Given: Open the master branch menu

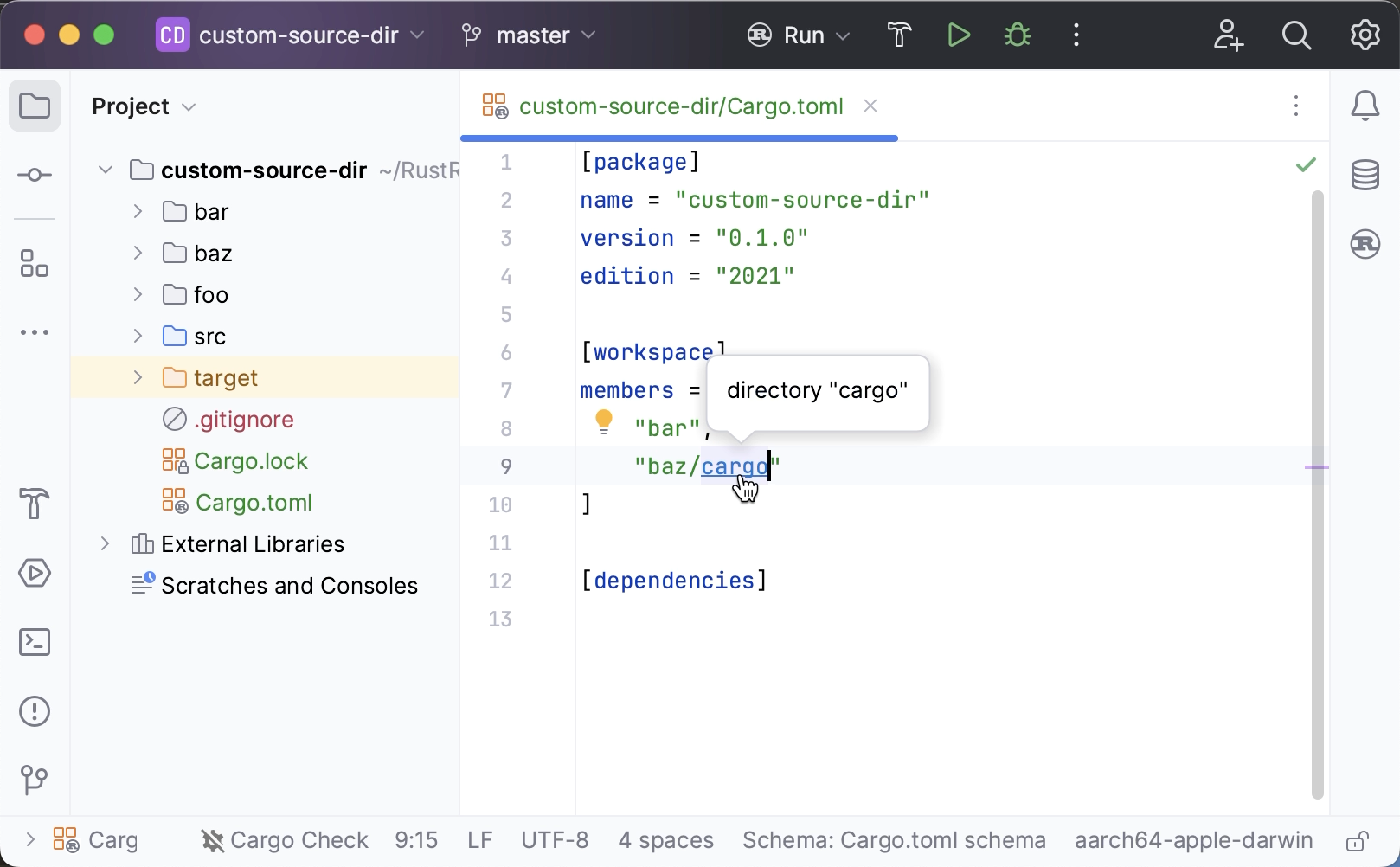Looking at the screenshot, I should coord(528,35).
